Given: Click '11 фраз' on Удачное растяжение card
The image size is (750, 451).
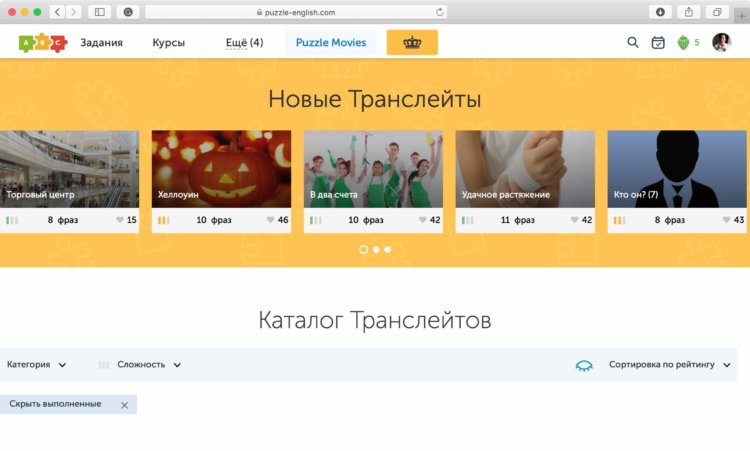Looking at the screenshot, I should (518, 220).
